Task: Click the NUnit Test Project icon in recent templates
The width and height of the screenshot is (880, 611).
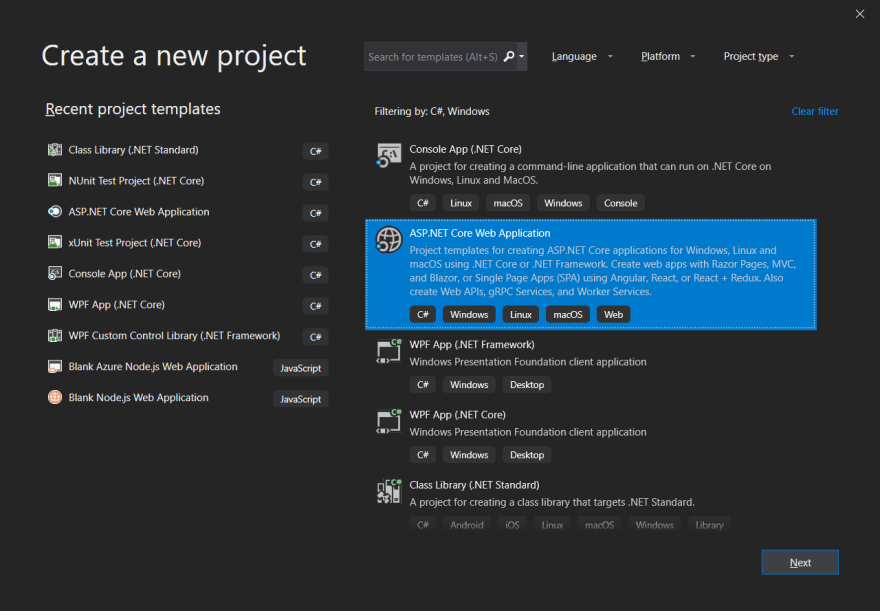Action: coord(54,181)
